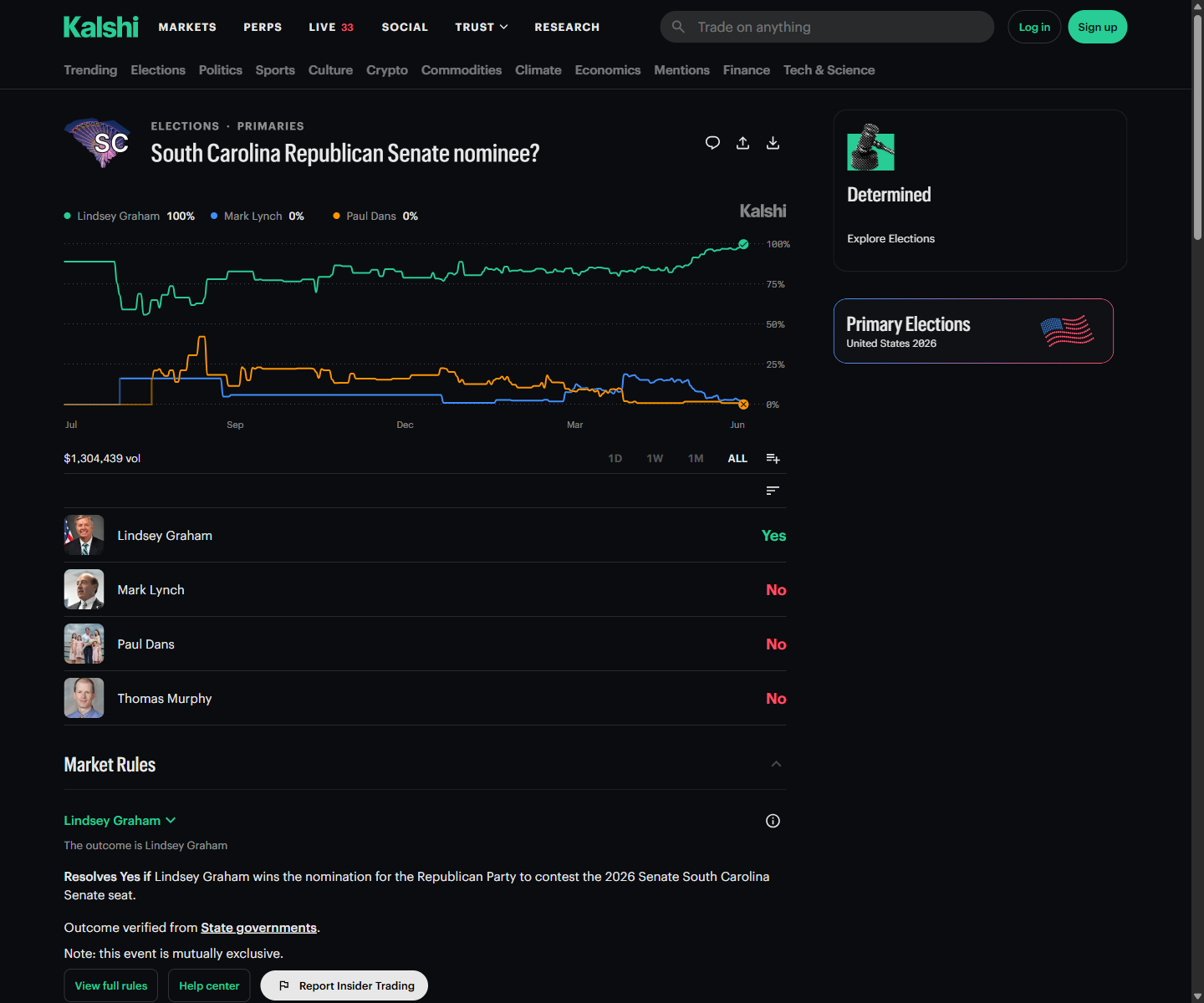Open the SOCIAL nav item

(405, 27)
